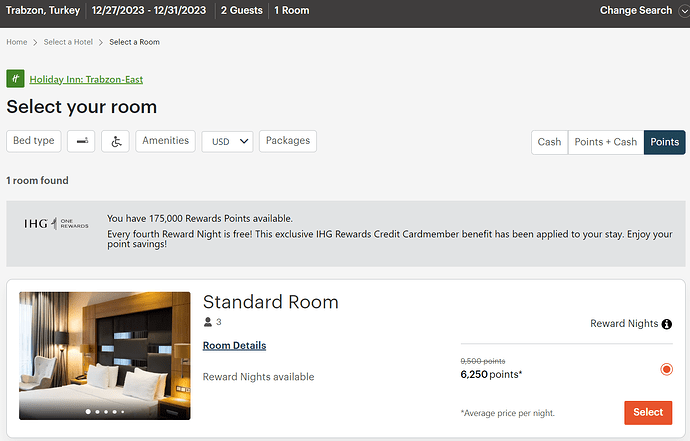Viewport: 690px width, 441px height.
Task: Jump to fourth photo carousel dot
Action: [114, 412]
